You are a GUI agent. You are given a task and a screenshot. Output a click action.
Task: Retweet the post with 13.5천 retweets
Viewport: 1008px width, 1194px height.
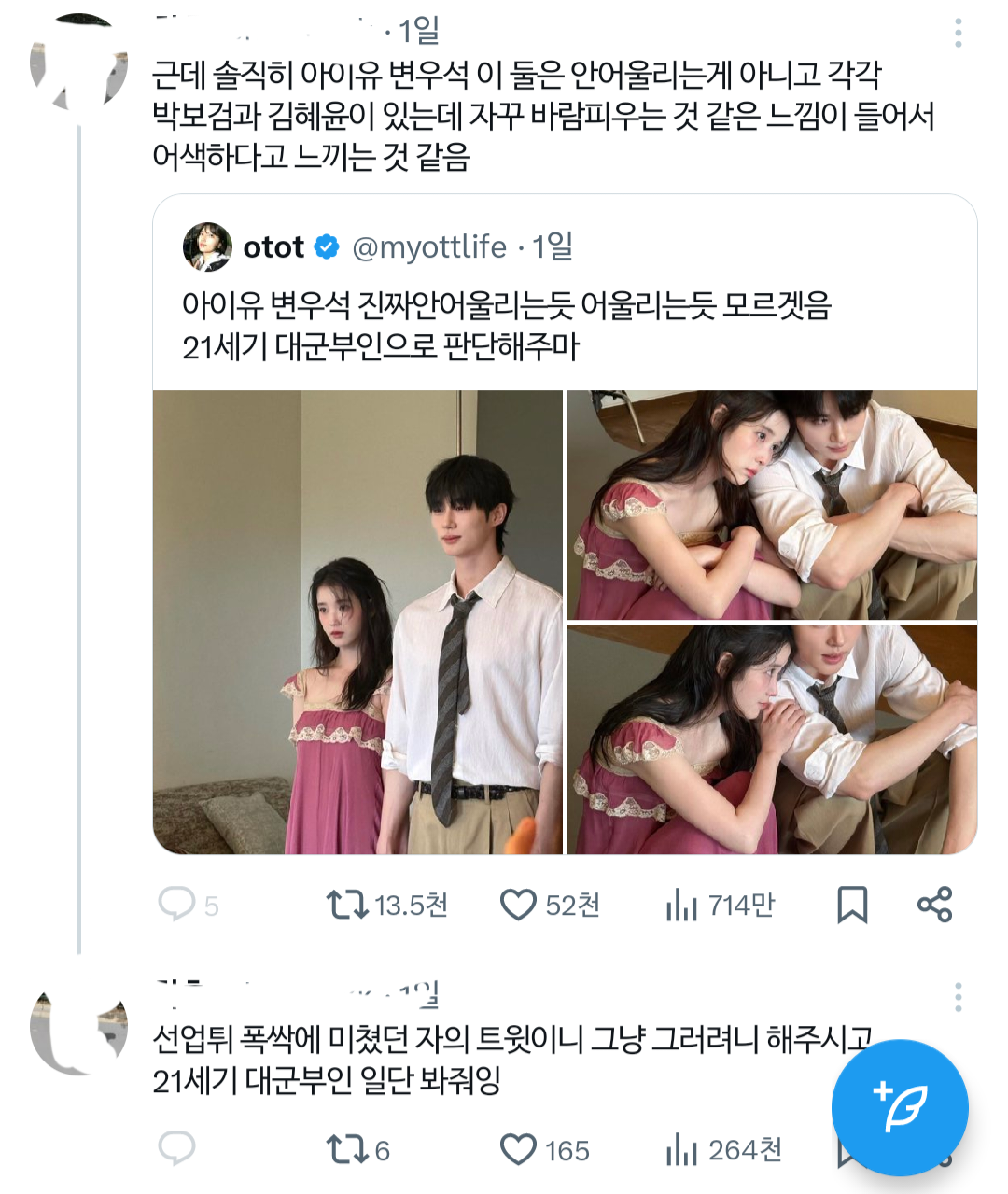click(x=346, y=904)
